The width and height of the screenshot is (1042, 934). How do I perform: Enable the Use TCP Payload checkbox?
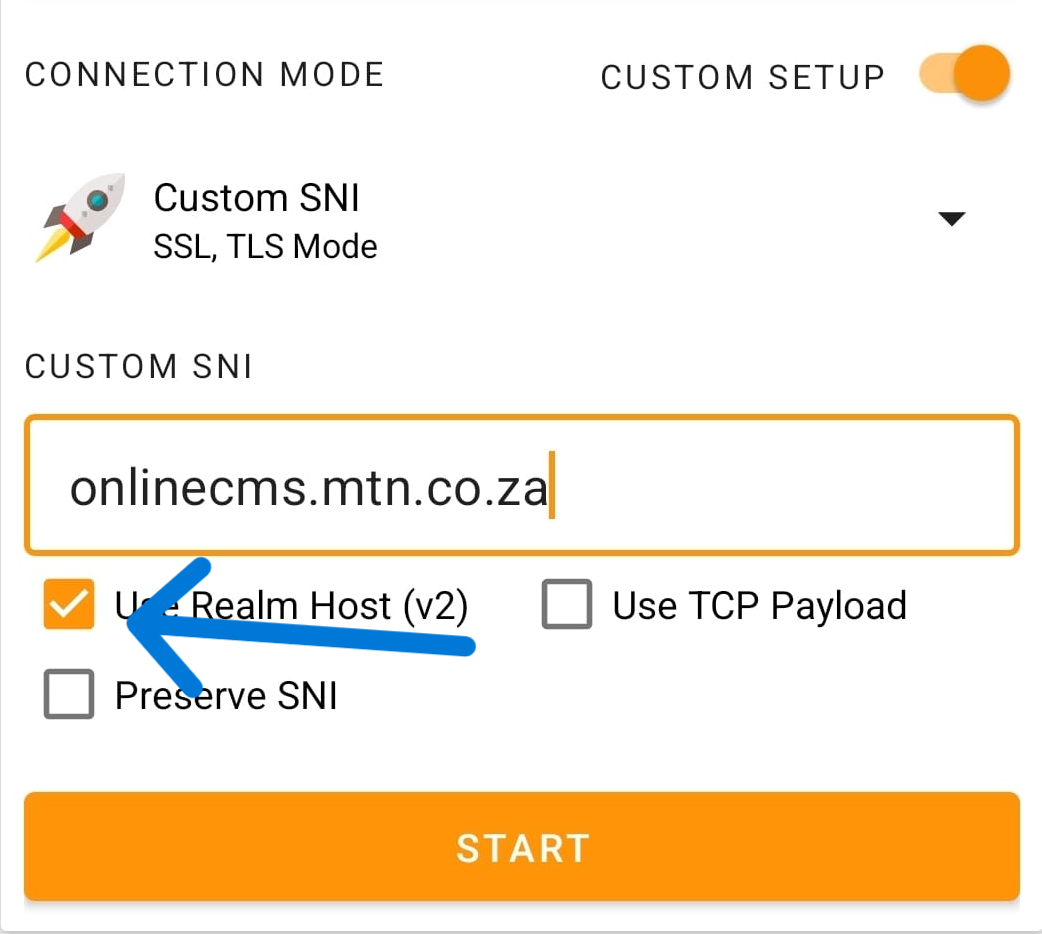coord(566,604)
